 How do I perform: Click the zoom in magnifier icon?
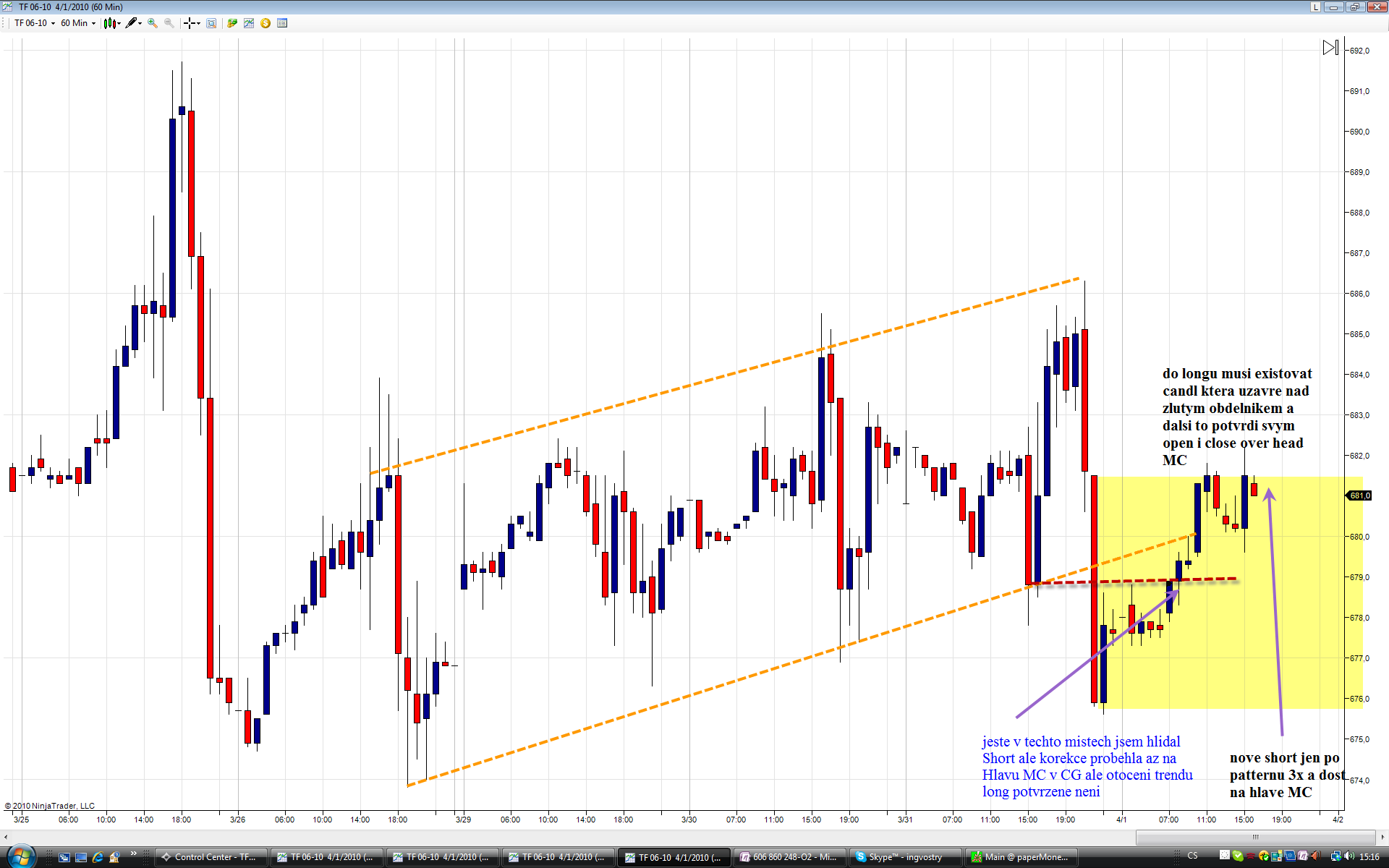click(152, 23)
